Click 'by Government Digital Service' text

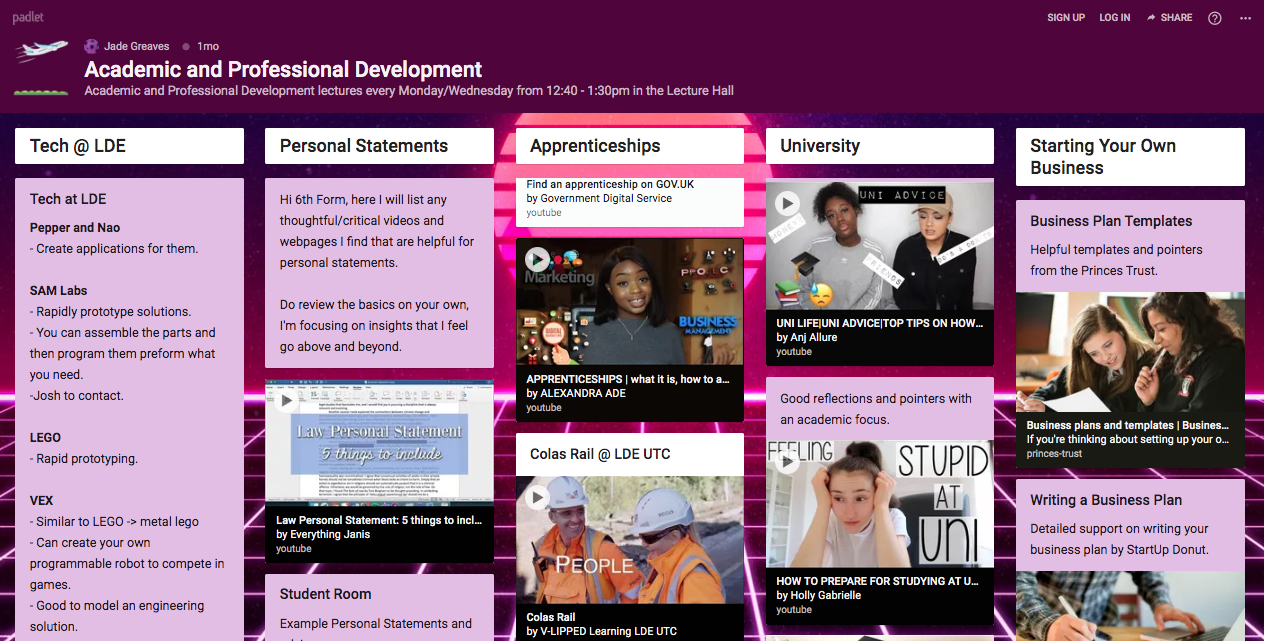[599, 198]
